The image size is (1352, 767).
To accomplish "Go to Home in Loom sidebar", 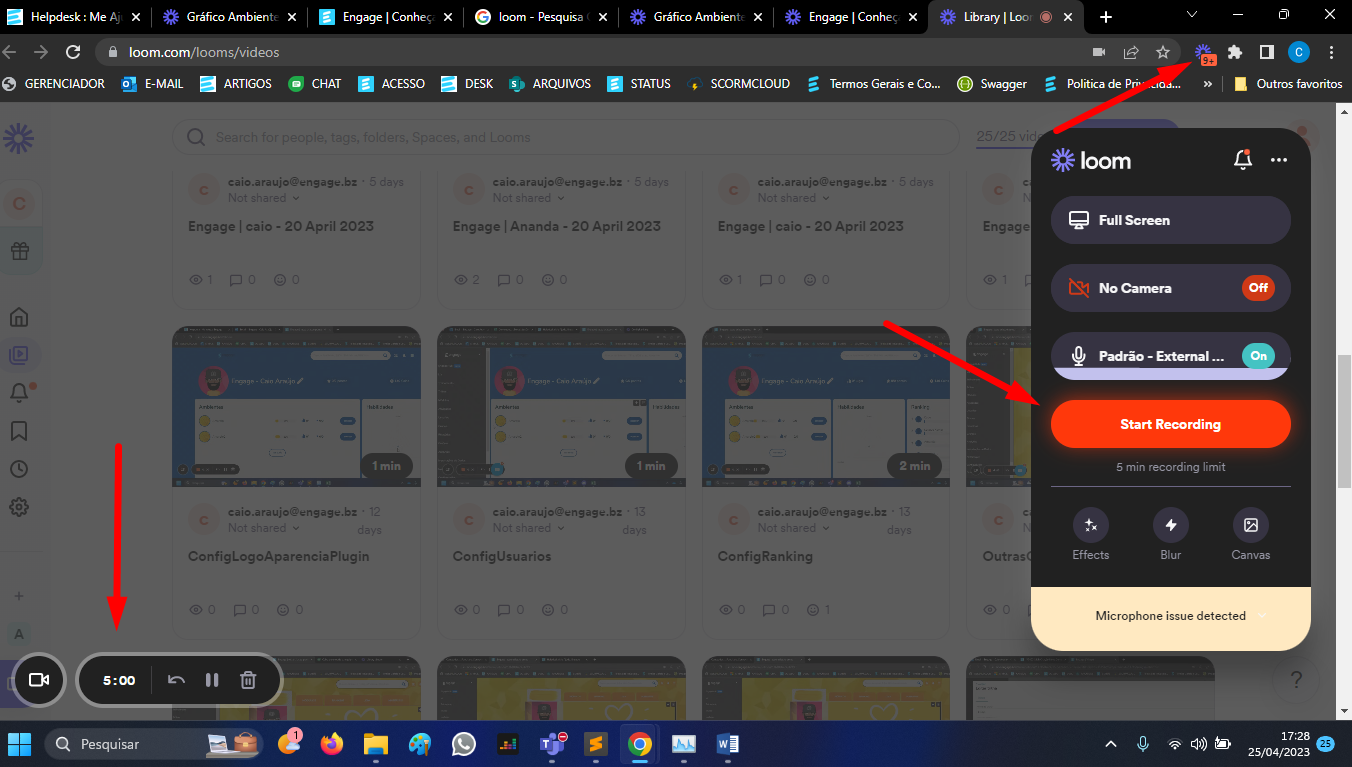I will [18, 318].
